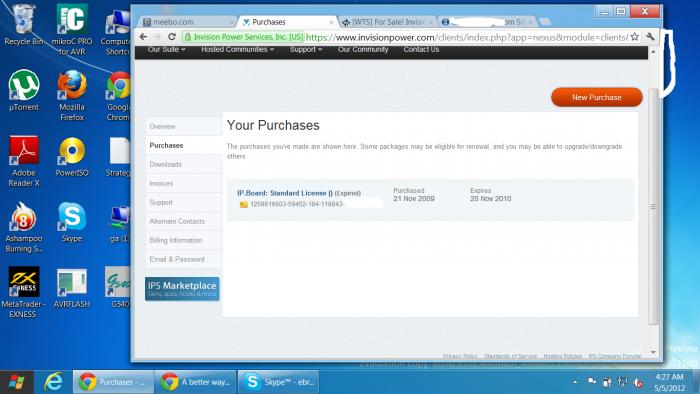Click the page scrollbar up arrow
Viewport: 700px width, 394px height.
point(654,52)
